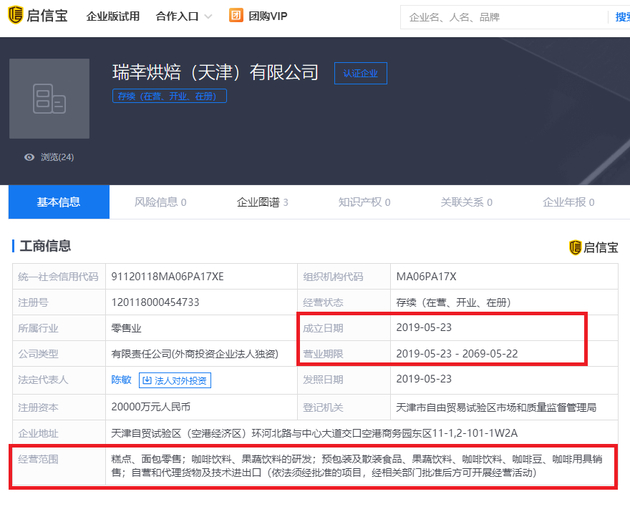Click the eye icon beside 浏览(24)
This screenshot has width=630, height=509.
(x=30, y=157)
